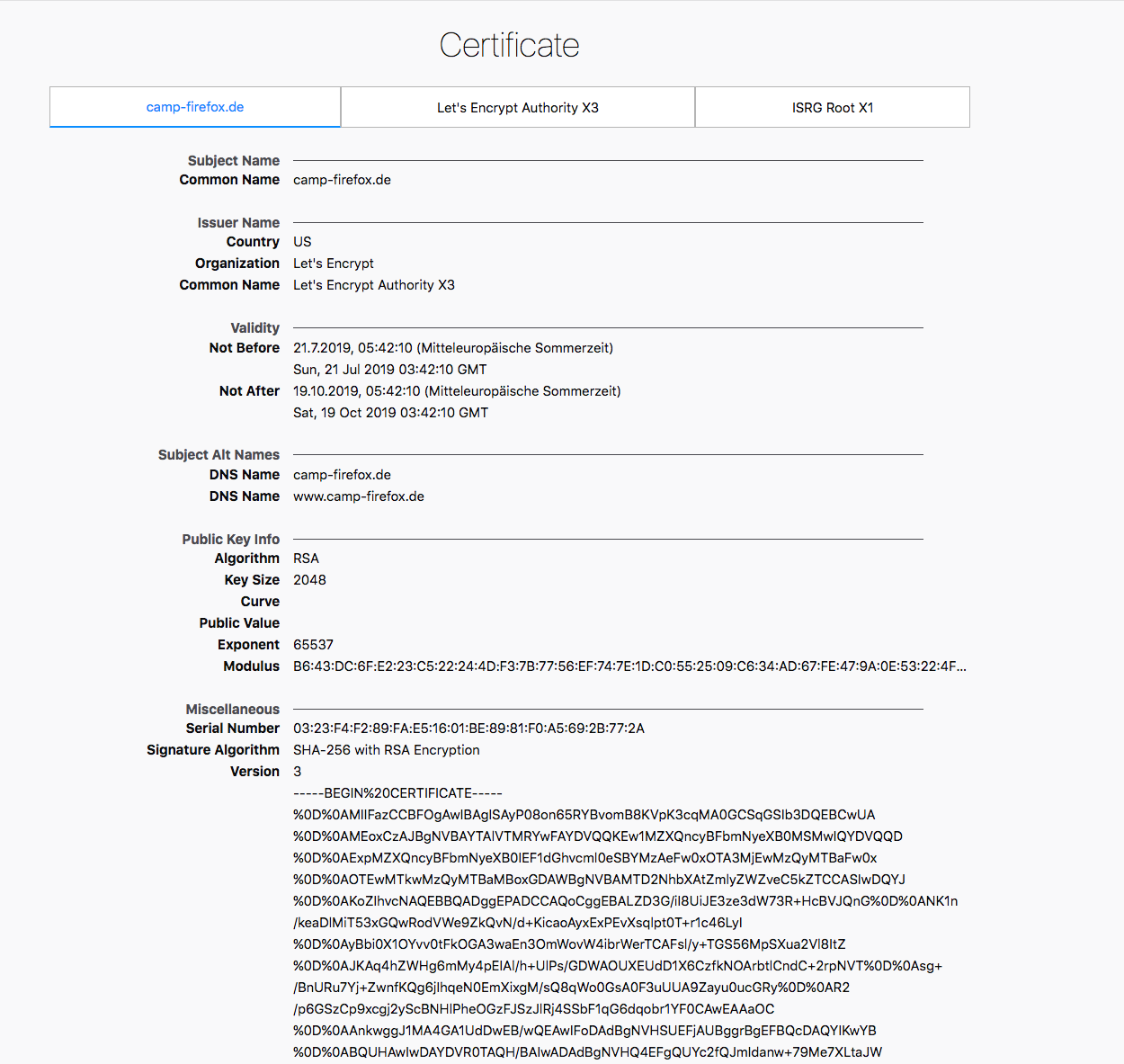Click the Serial Number hex value
Viewport: 1124px width, 1064px height.
[468, 729]
